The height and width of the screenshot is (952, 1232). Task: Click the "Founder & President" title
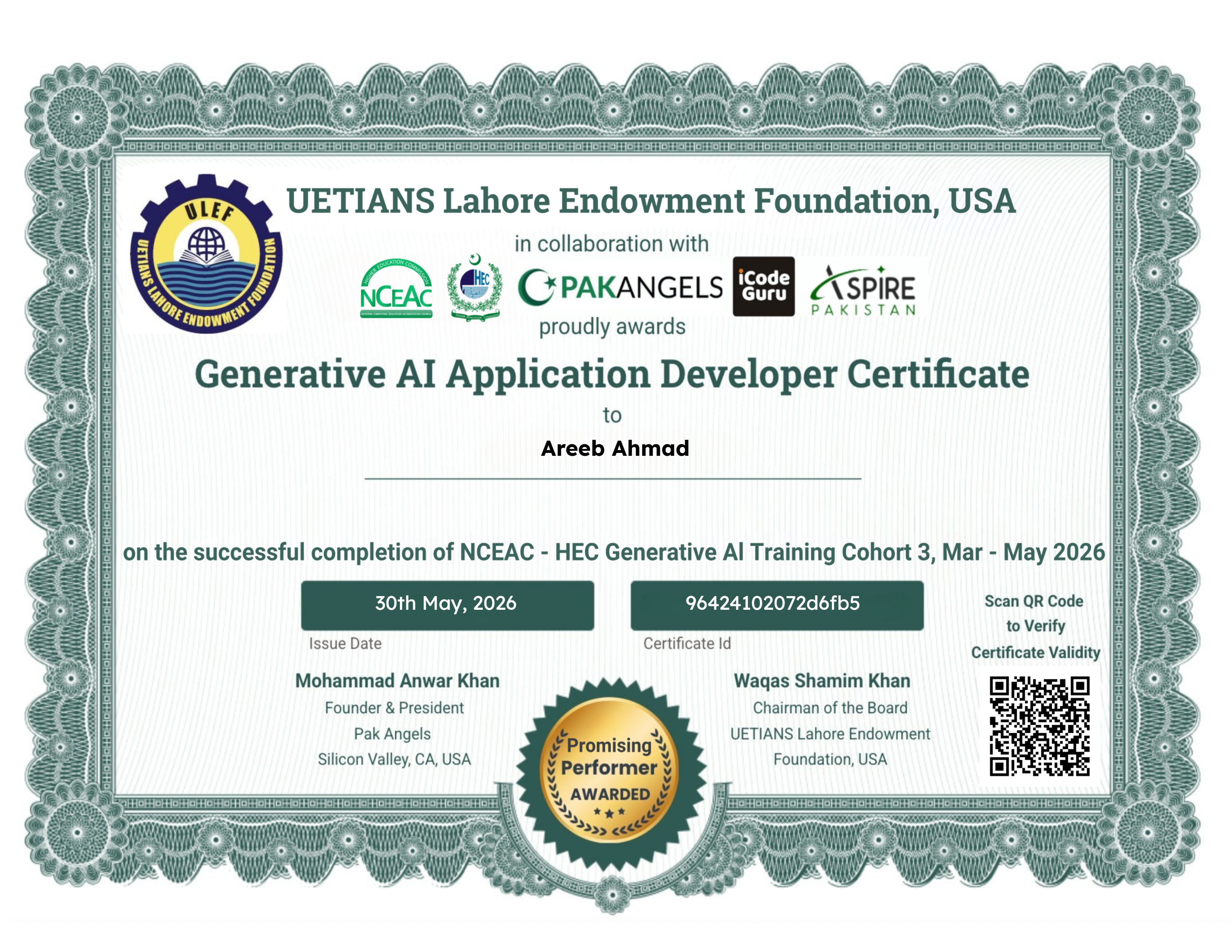(x=394, y=708)
